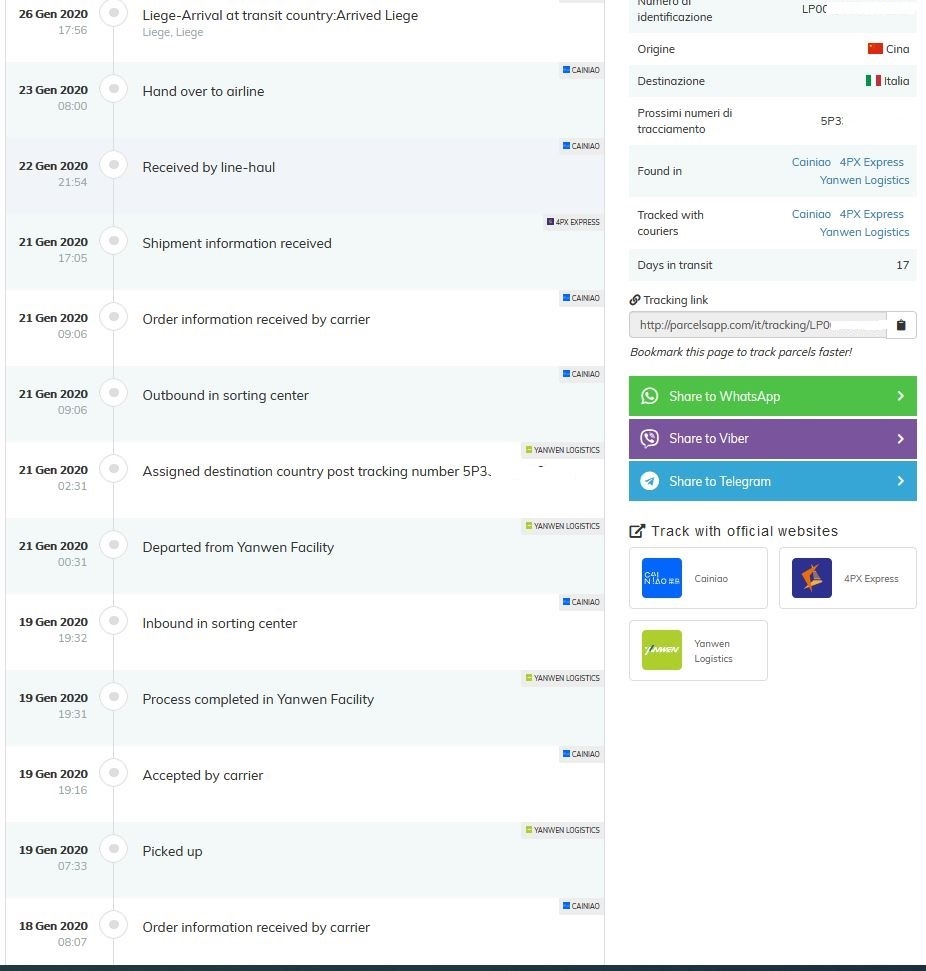Image resolution: width=926 pixels, height=971 pixels.
Task: Click Yanwen Logistics badge on Picked up row
Action: pyautogui.click(x=562, y=830)
